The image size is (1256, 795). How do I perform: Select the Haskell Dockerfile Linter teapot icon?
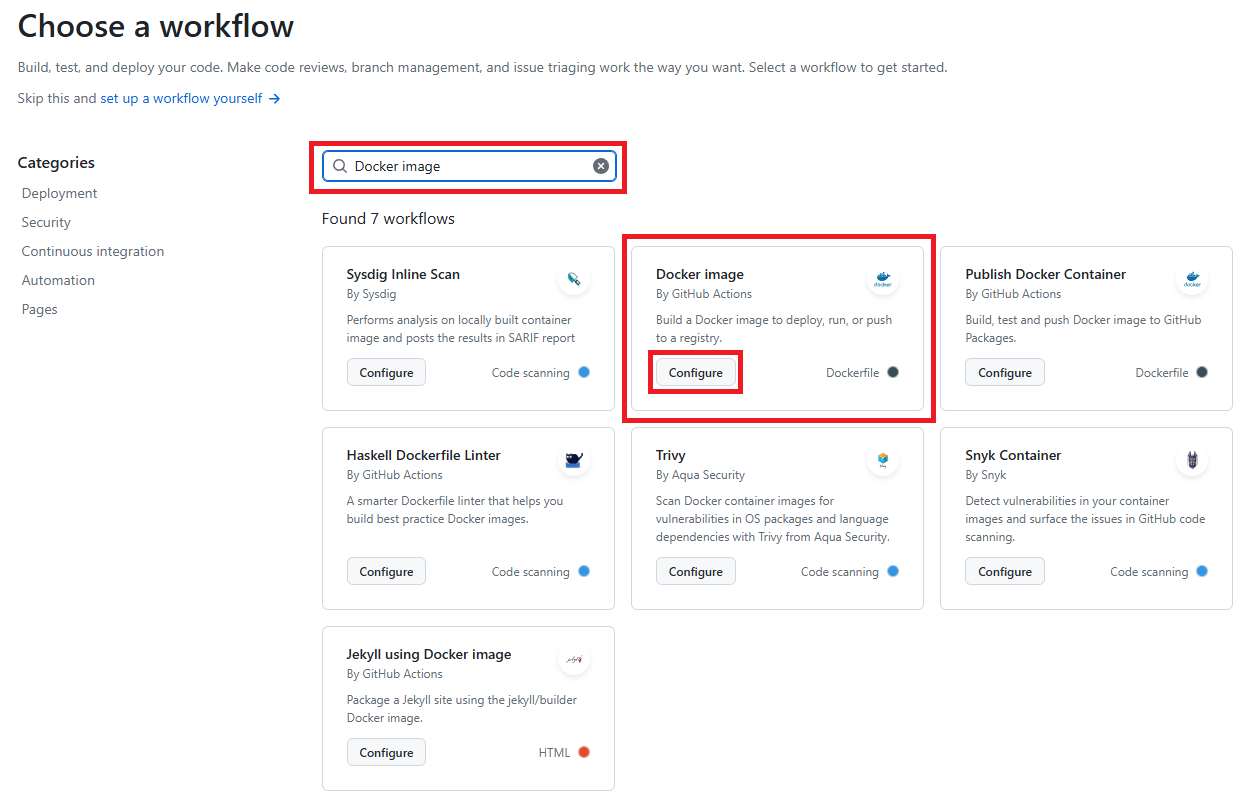573,461
